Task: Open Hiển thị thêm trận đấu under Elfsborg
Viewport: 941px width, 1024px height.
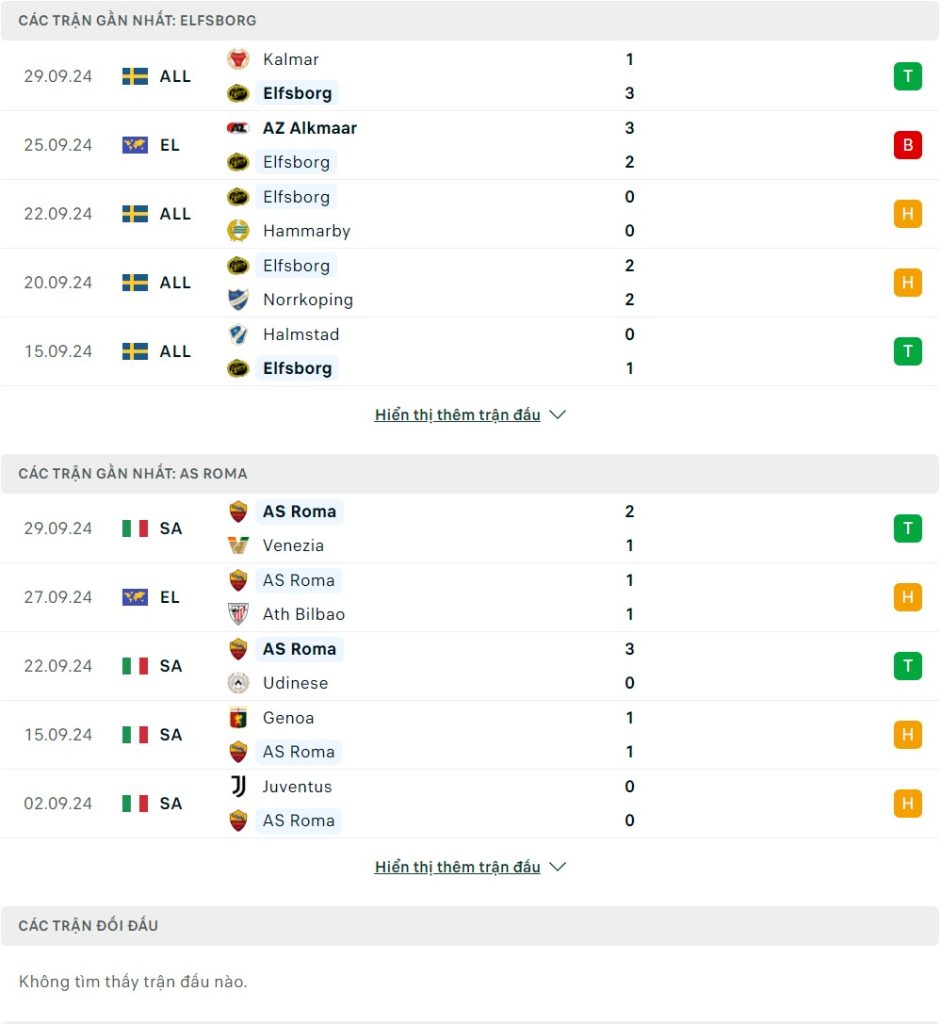Action: 457,415
